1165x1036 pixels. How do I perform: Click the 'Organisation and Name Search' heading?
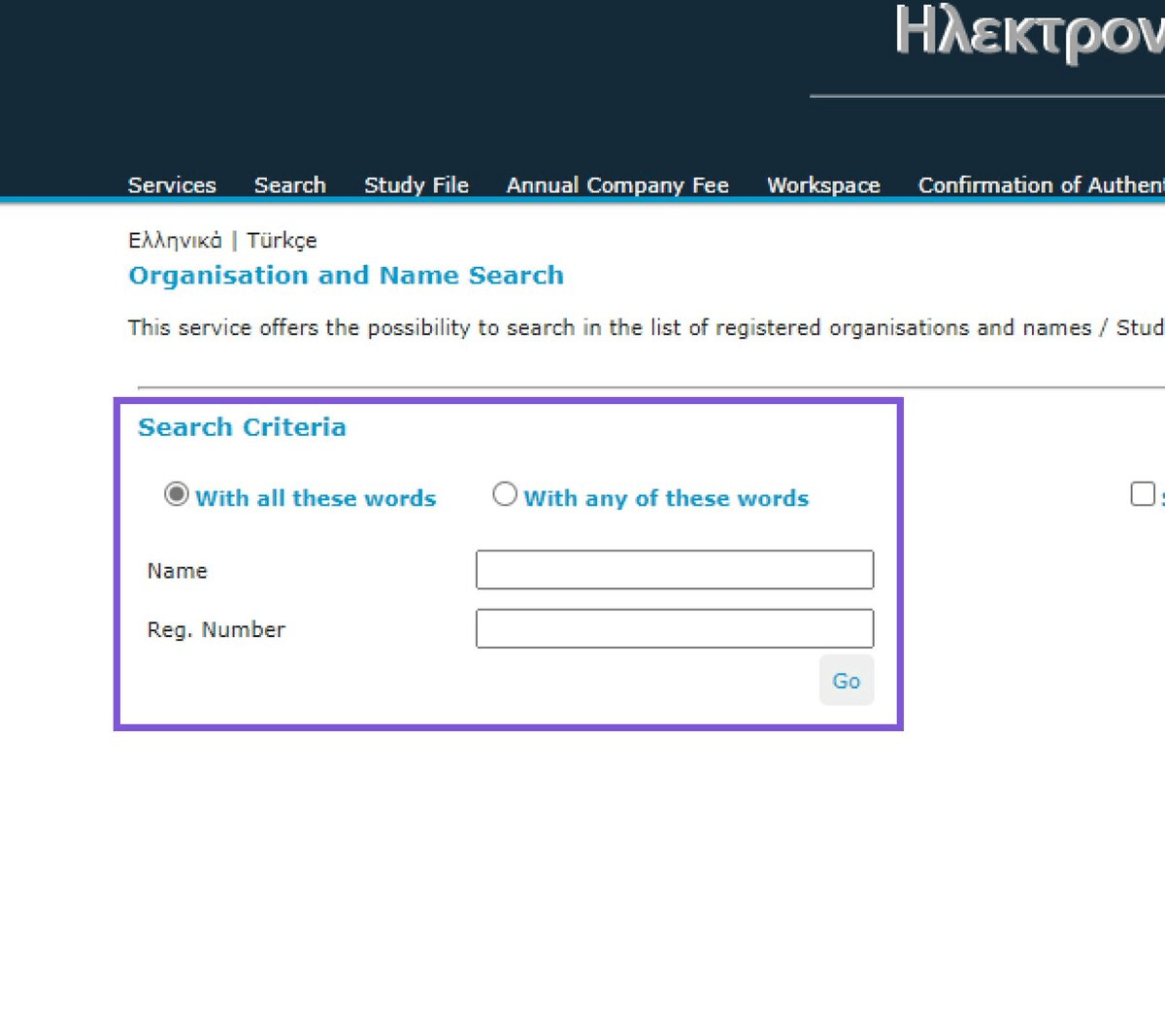coord(347,276)
